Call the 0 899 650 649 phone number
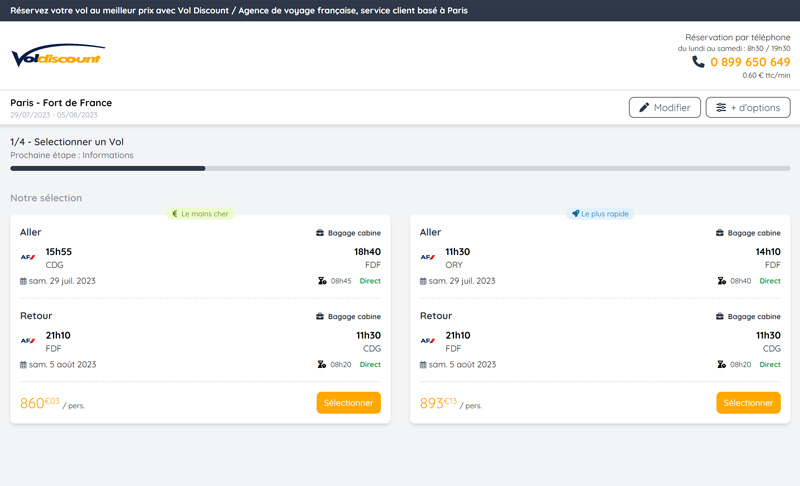 750,62
